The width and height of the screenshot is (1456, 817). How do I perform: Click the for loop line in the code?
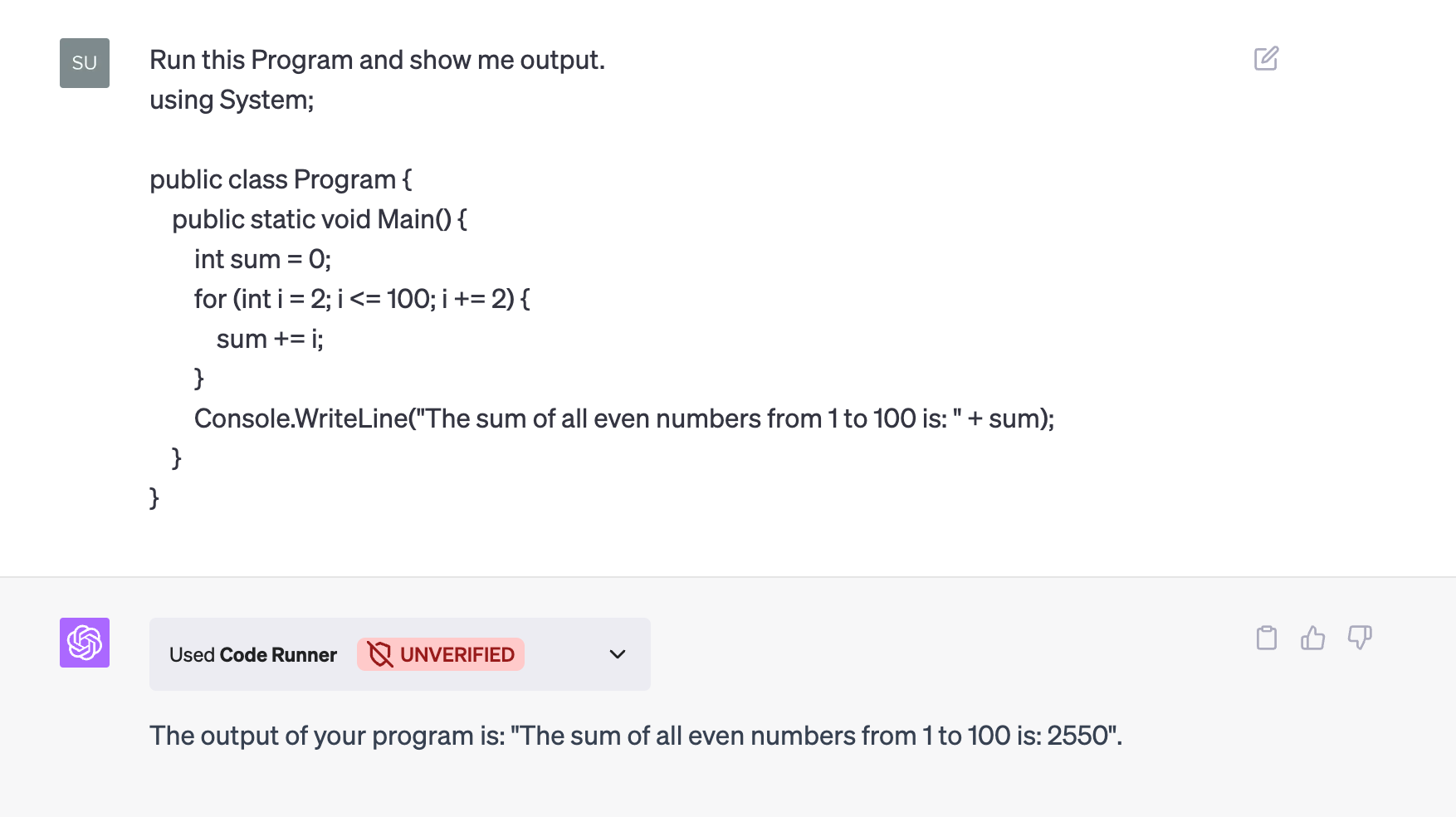[361, 299]
